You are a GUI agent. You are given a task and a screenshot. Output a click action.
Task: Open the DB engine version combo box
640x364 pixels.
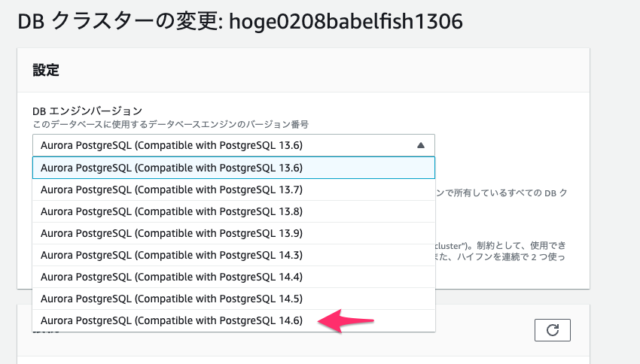click(233, 145)
